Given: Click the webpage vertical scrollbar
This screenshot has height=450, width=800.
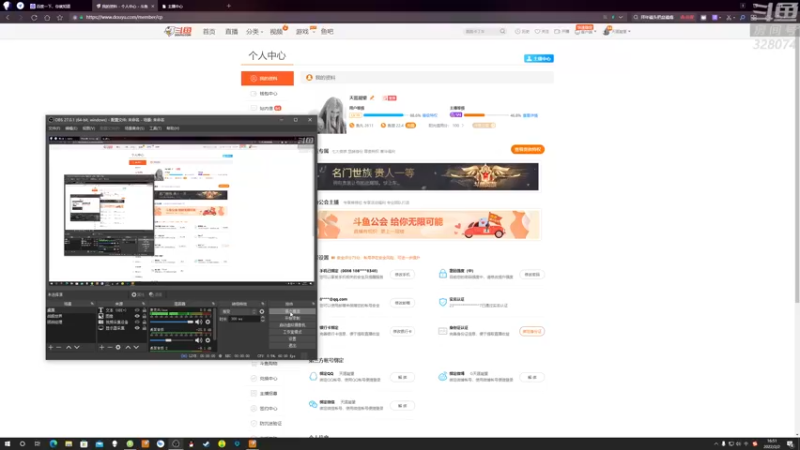Looking at the screenshot, I should (797, 168).
